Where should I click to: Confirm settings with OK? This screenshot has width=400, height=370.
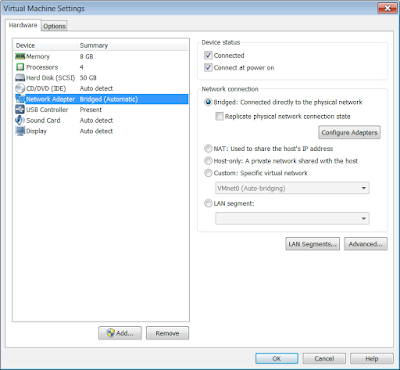point(277,359)
